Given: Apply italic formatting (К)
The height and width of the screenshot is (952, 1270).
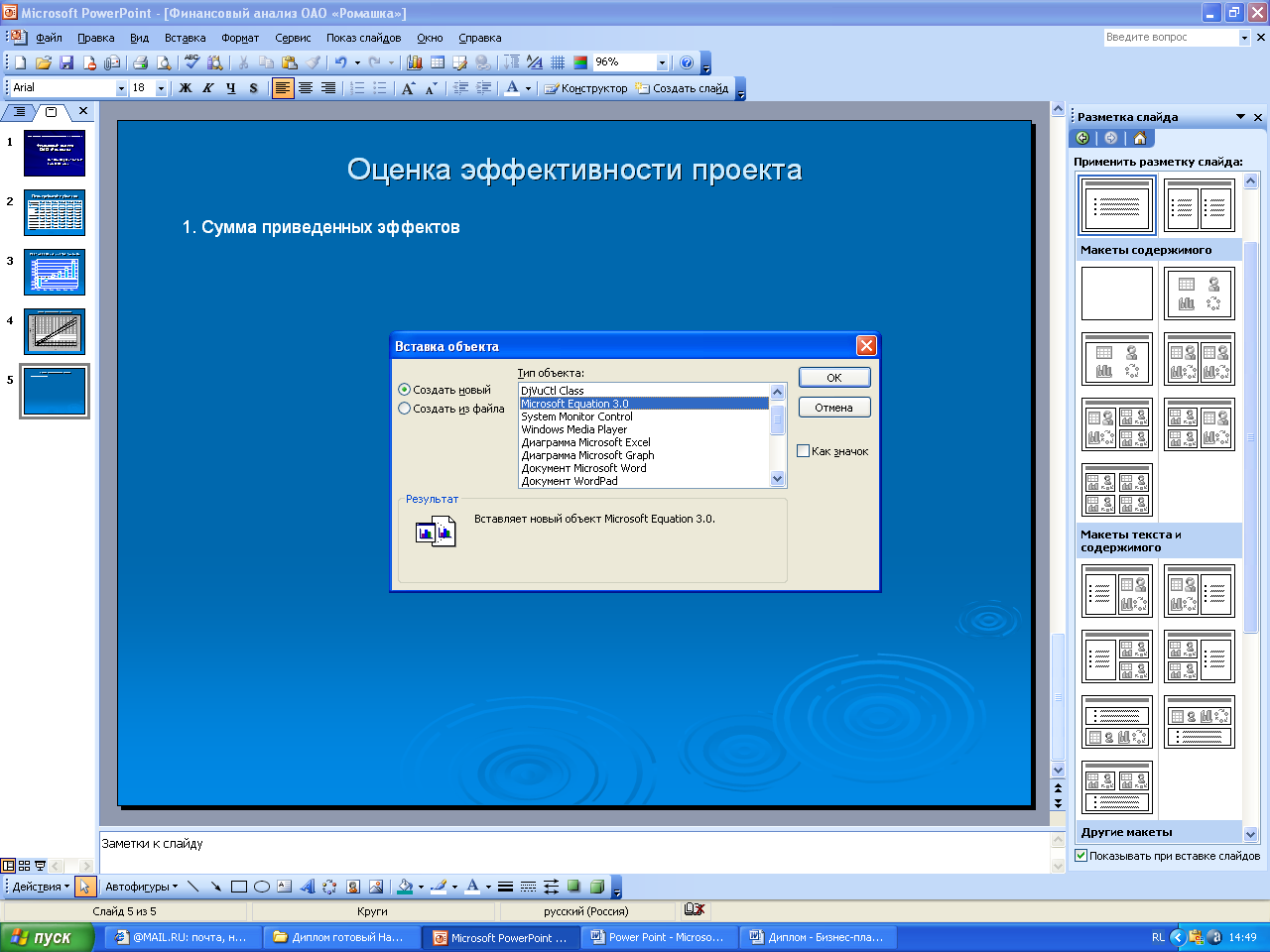Looking at the screenshot, I should (208, 88).
